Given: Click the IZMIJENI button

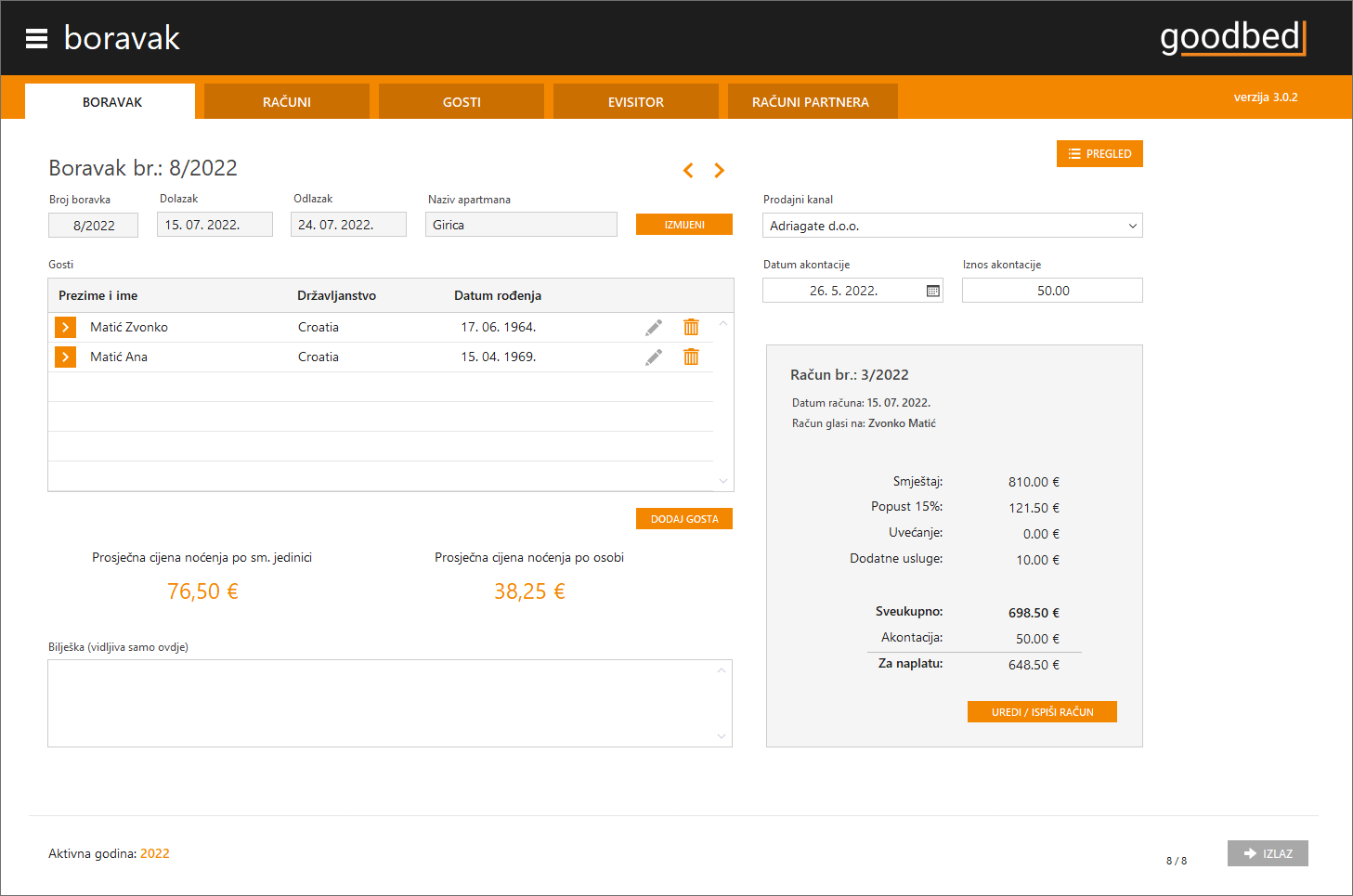Looking at the screenshot, I should 684,225.
